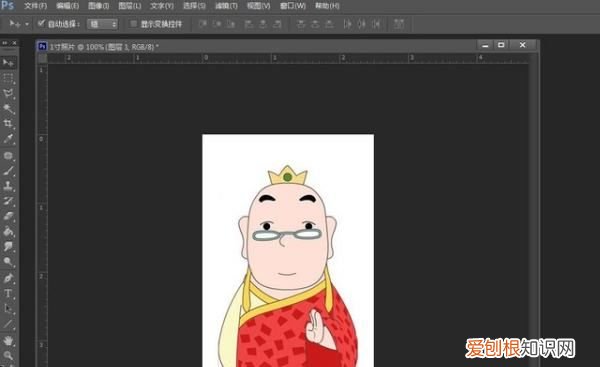Viewport: 600px width, 367px height.
Task: Select the Lasso tool
Action: (x=8, y=94)
